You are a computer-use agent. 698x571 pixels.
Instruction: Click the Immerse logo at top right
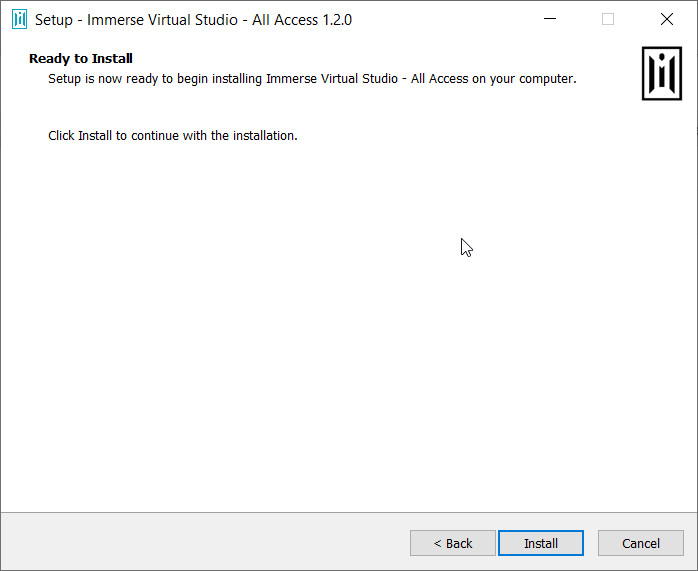661,72
